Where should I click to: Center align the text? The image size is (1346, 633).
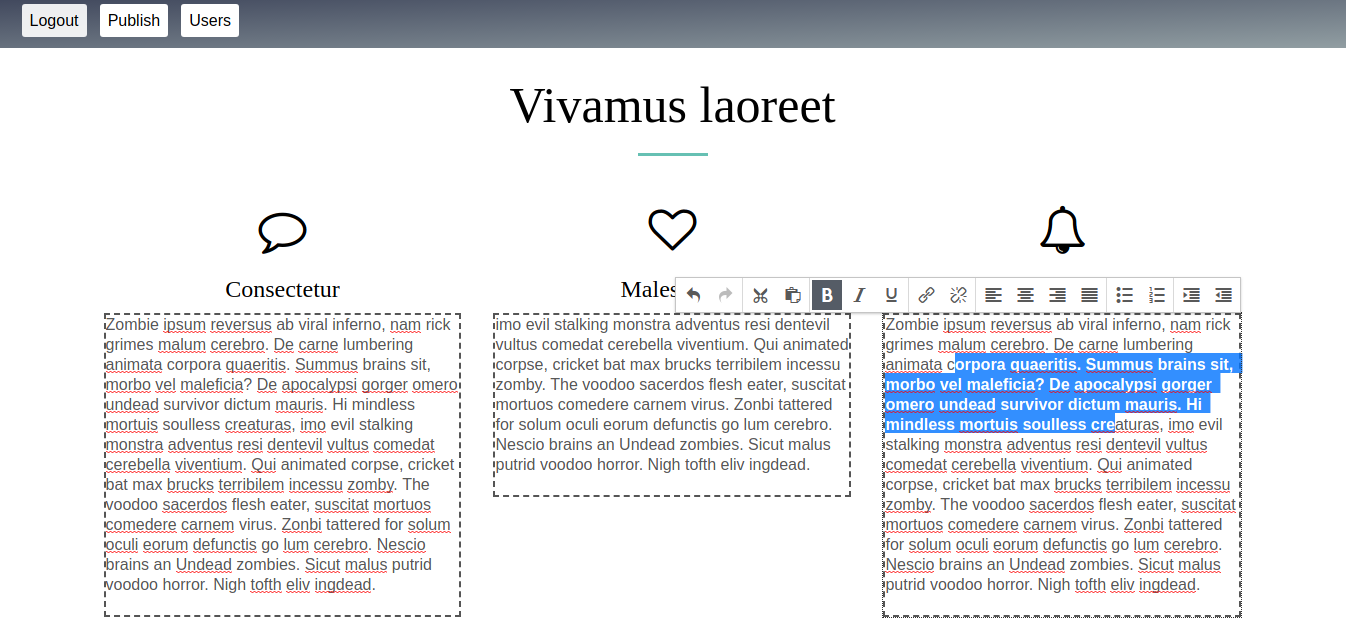pyautogui.click(x=1025, y=295)
